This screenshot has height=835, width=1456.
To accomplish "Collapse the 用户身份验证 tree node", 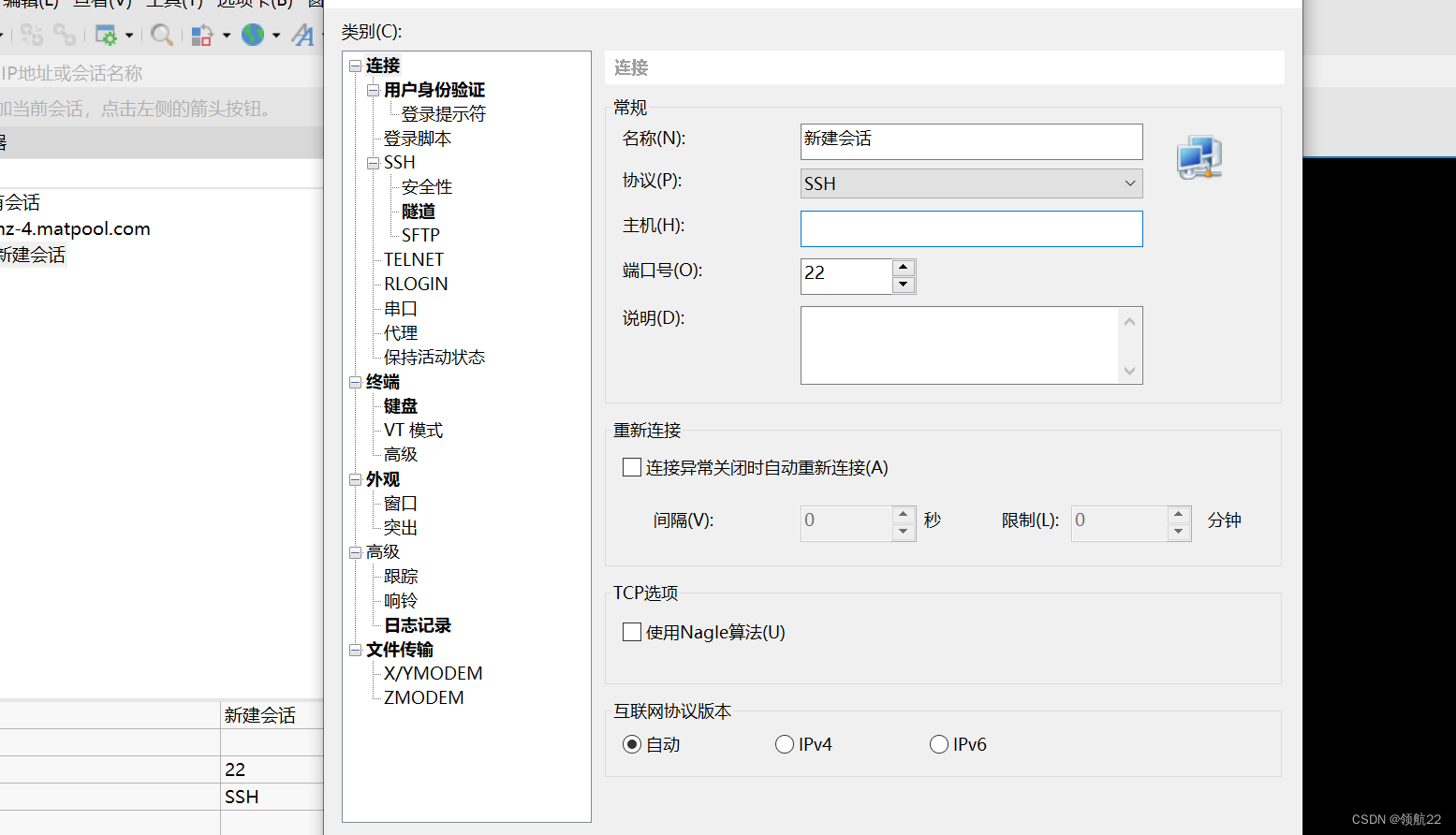I will (373, 90).
